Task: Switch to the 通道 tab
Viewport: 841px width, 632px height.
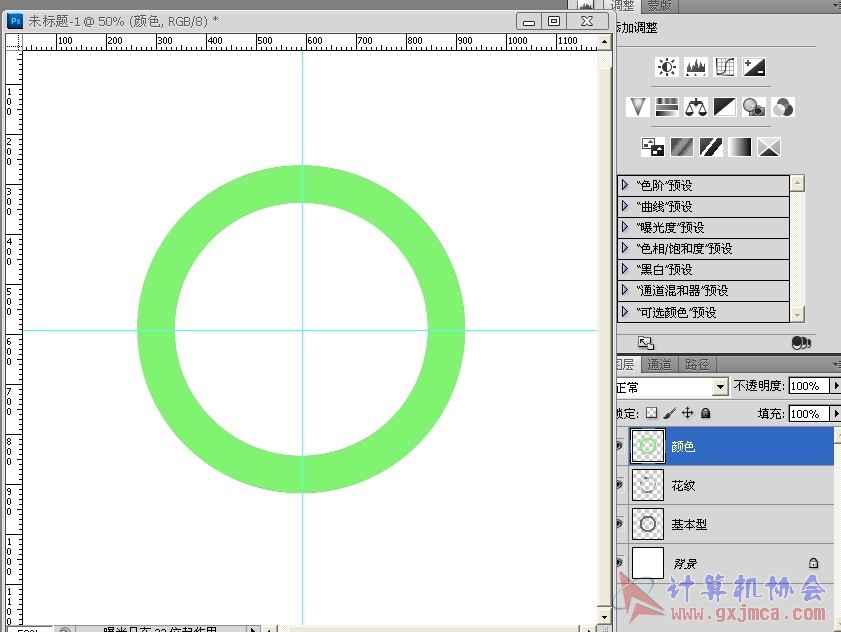Action: (659, 365)
